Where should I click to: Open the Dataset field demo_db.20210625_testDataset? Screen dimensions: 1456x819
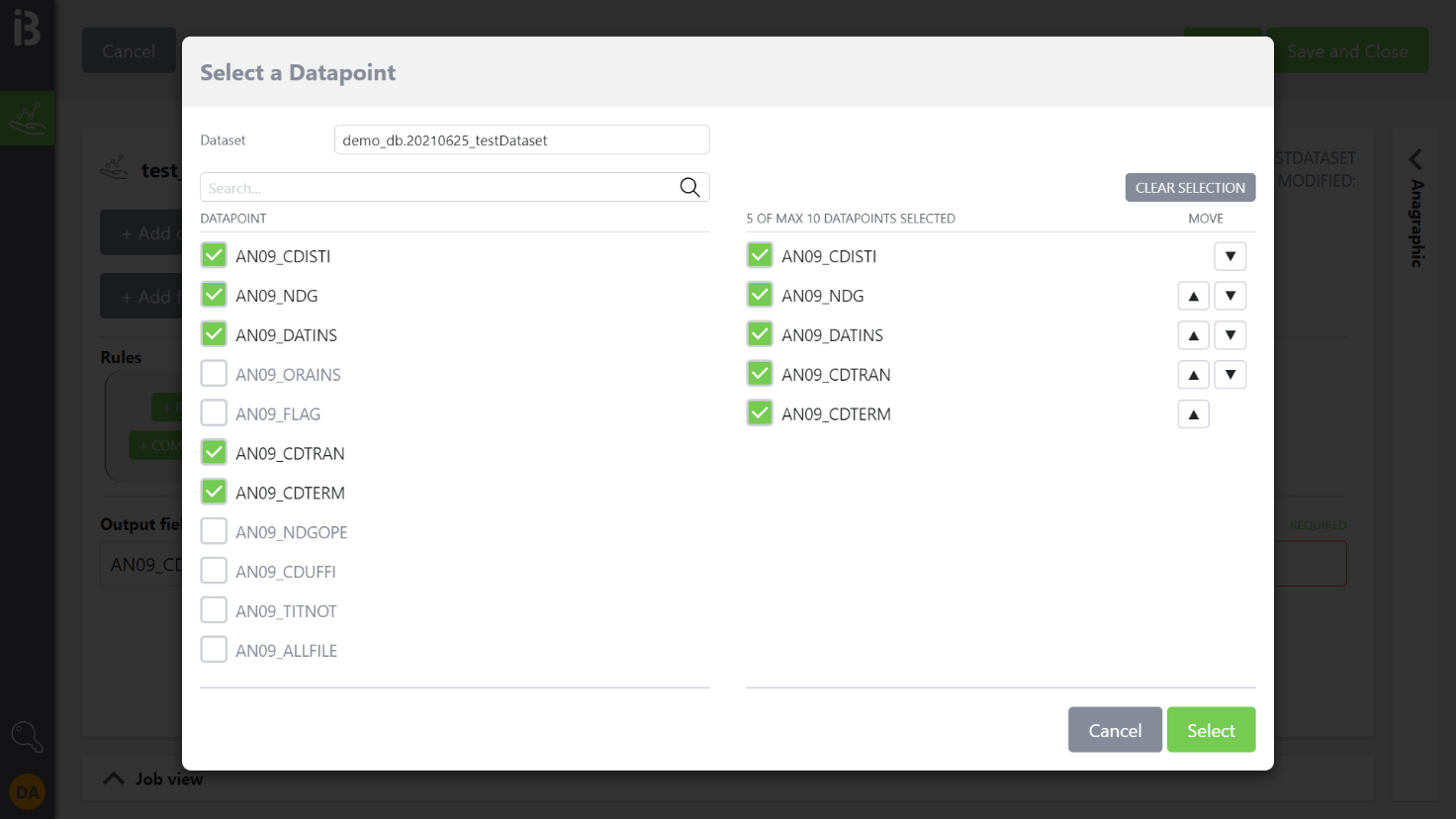coord(521,140)
